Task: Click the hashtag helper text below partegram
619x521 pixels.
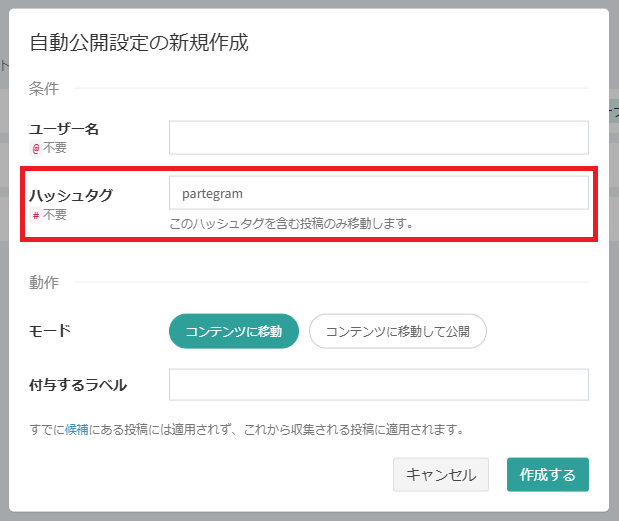Action: [x=291, y=223]
